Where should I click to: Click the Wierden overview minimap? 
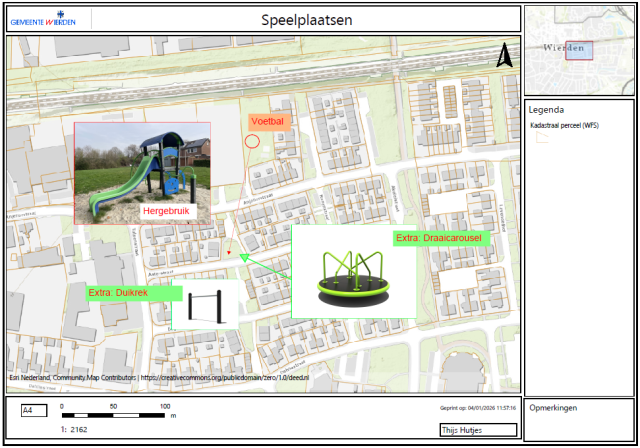[579, 49]
